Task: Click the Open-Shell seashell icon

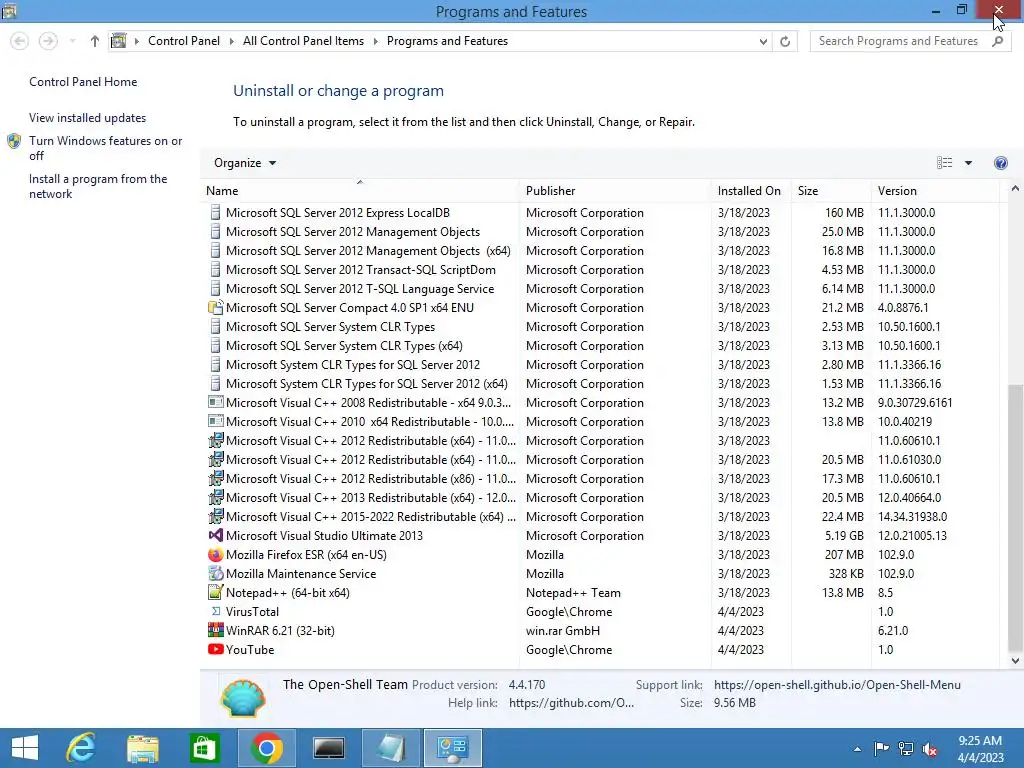Action: (243, 697)
